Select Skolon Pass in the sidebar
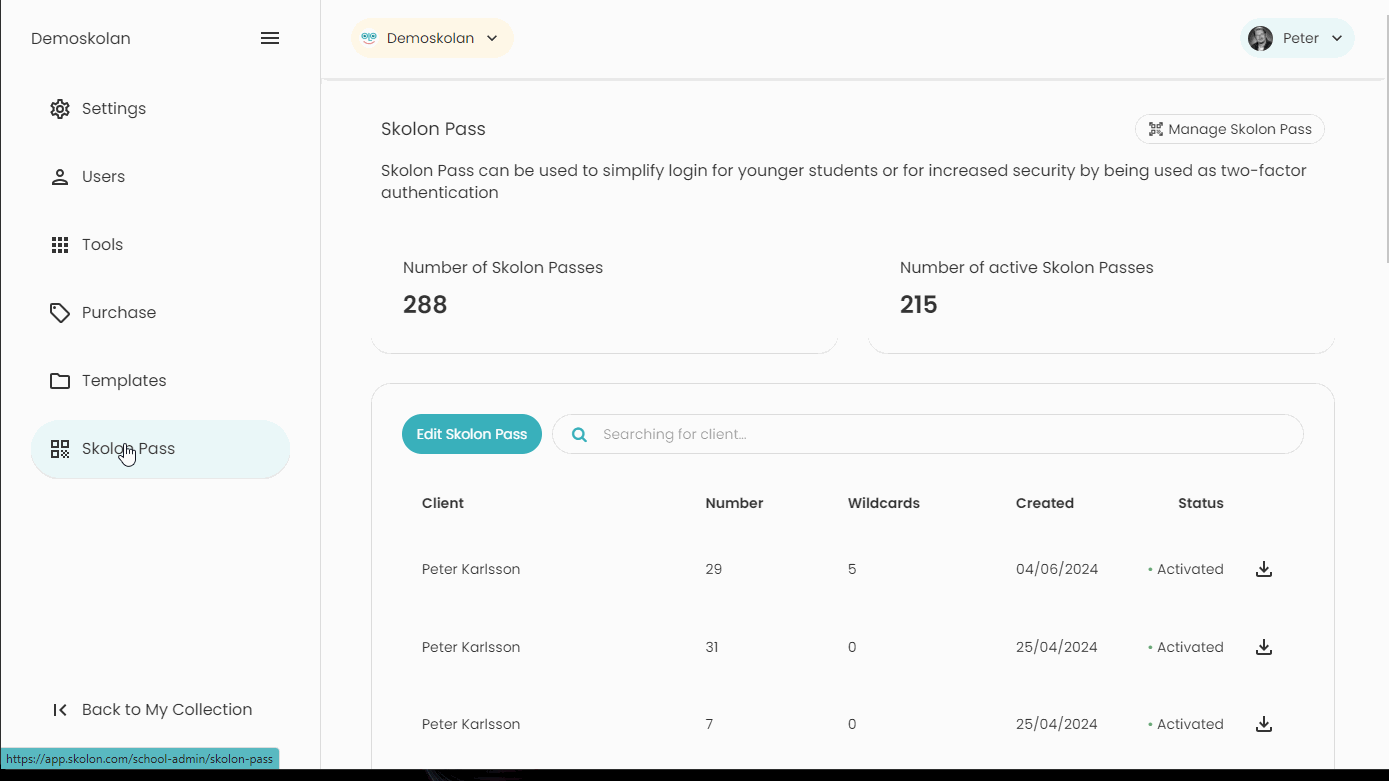The image size is (1389, 781). [160, 449]
